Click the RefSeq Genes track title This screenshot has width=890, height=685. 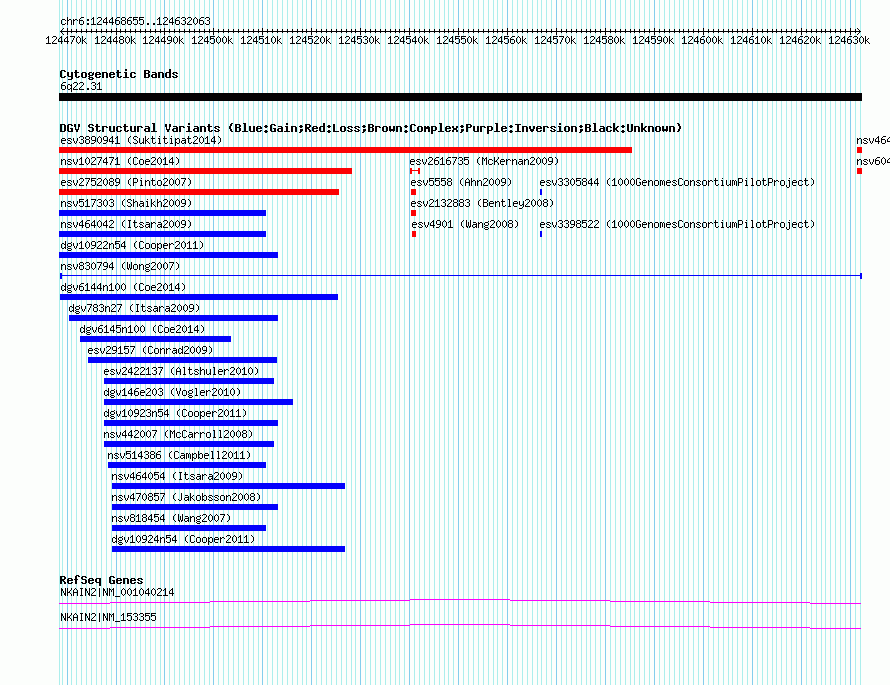(101, 580)
